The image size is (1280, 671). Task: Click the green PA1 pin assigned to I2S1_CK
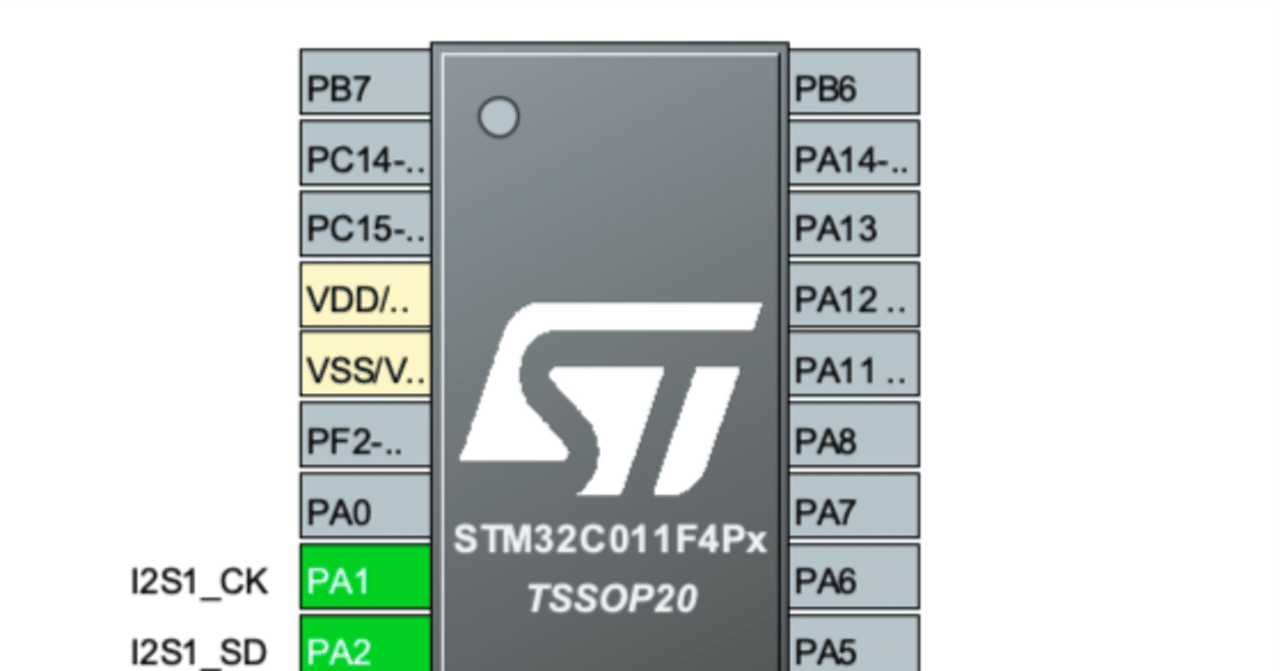[x=364, y=578]
